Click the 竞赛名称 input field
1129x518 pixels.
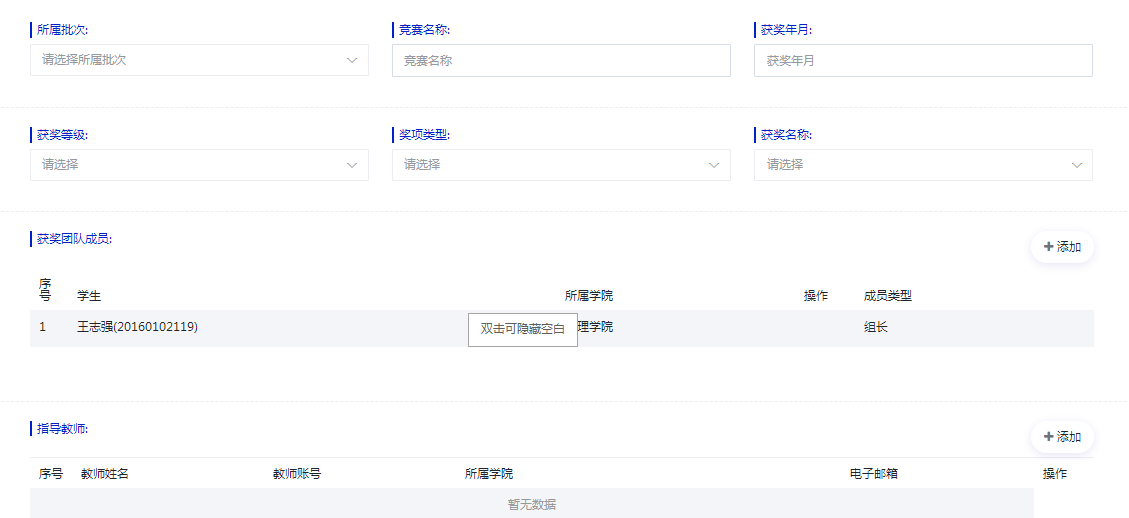click(561, 61)
